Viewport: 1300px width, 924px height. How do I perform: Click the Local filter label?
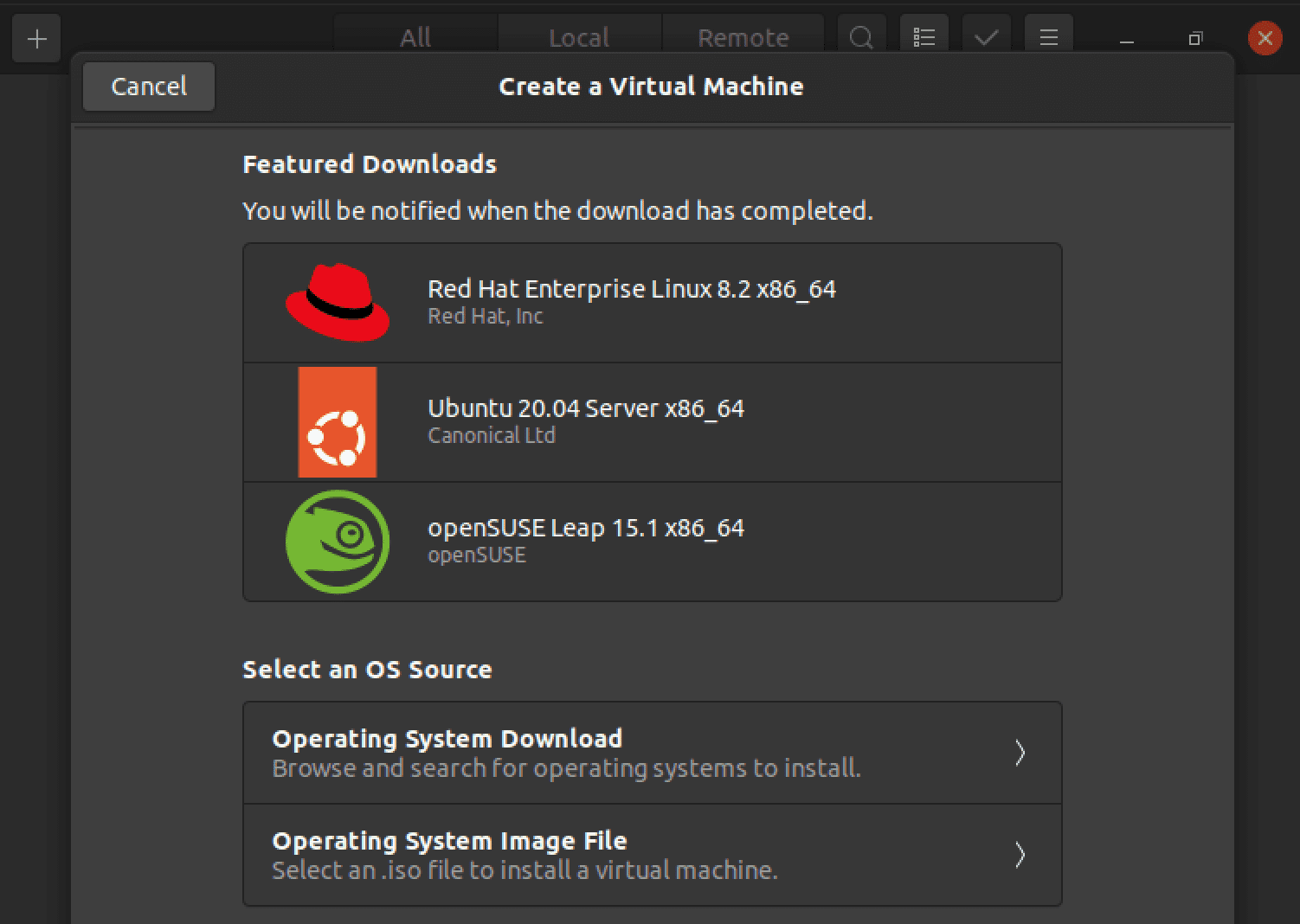578,36
